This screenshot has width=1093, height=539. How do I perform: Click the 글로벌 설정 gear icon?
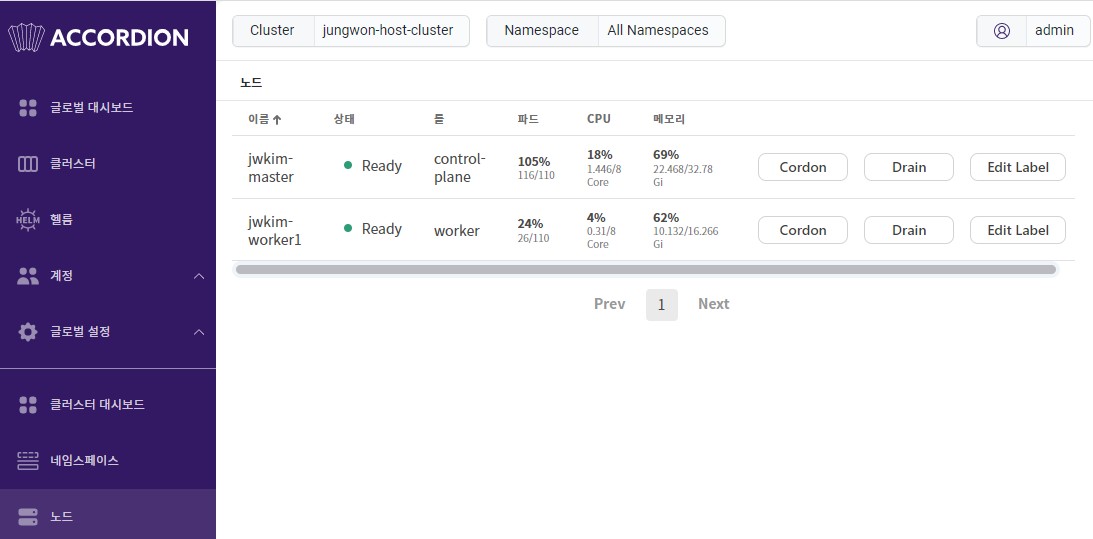click(x=28, y=332)
